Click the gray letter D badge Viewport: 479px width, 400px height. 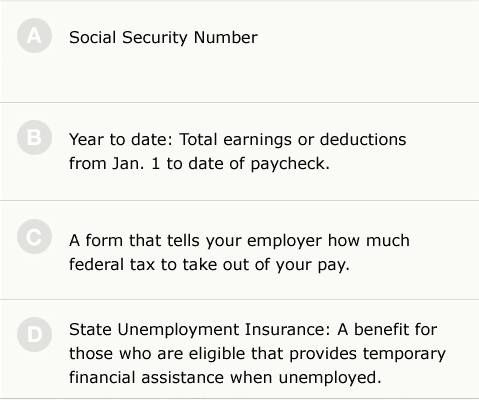point(34,334)
